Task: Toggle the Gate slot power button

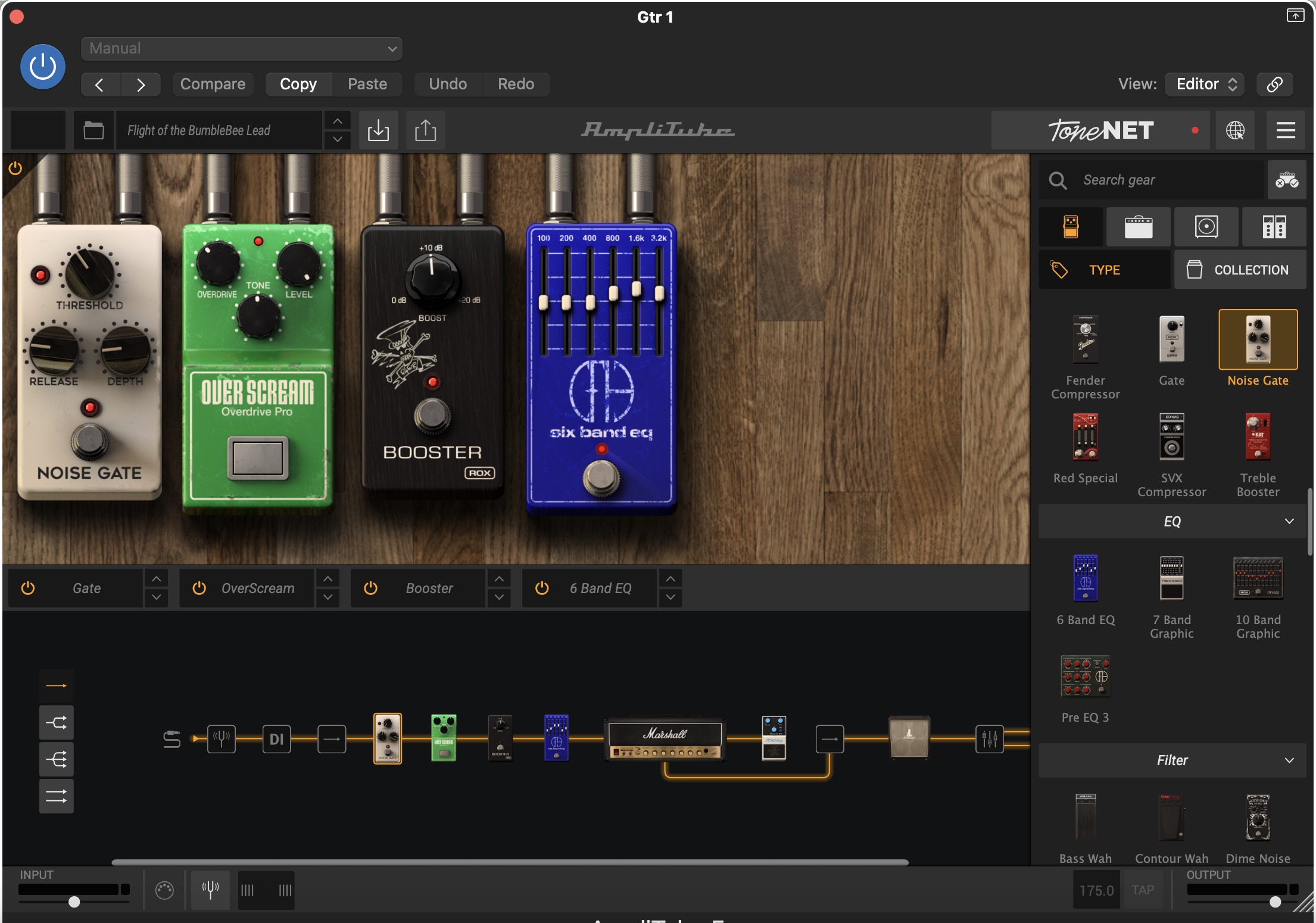Action: (28, 588)
